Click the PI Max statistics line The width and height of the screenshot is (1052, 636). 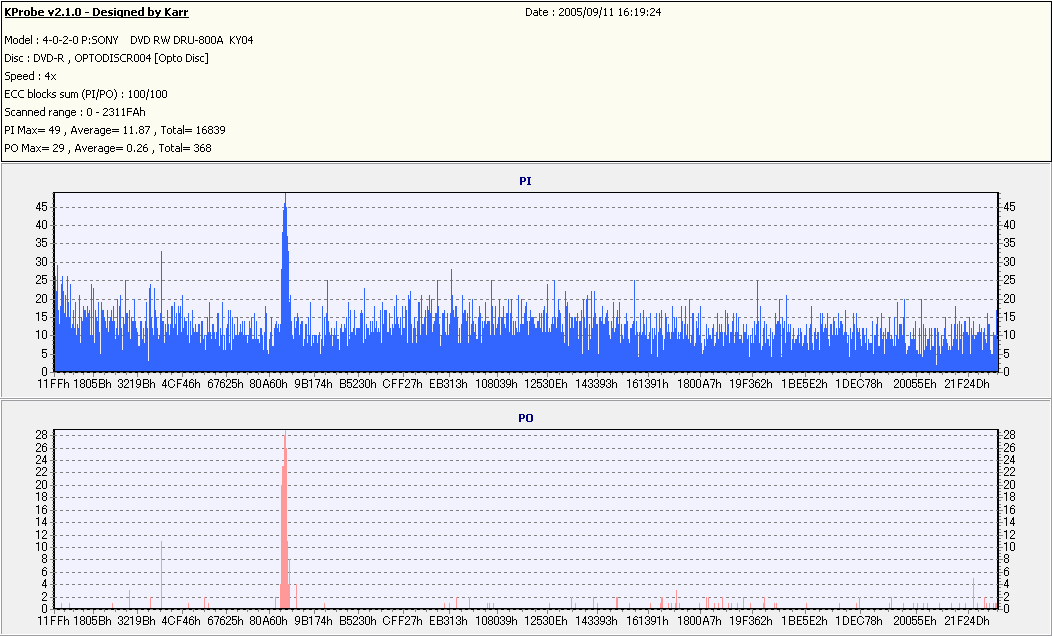115,130
